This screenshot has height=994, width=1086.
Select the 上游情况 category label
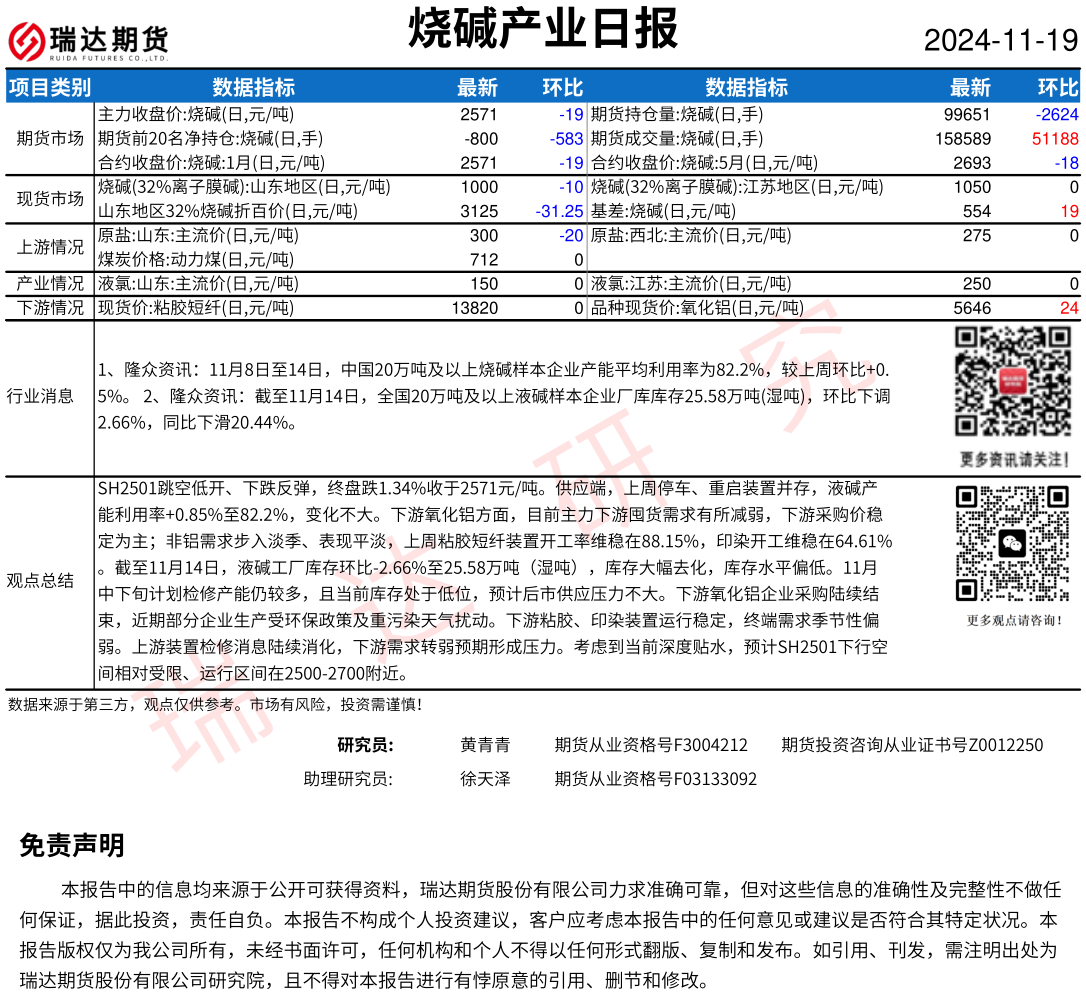[50, 247]
